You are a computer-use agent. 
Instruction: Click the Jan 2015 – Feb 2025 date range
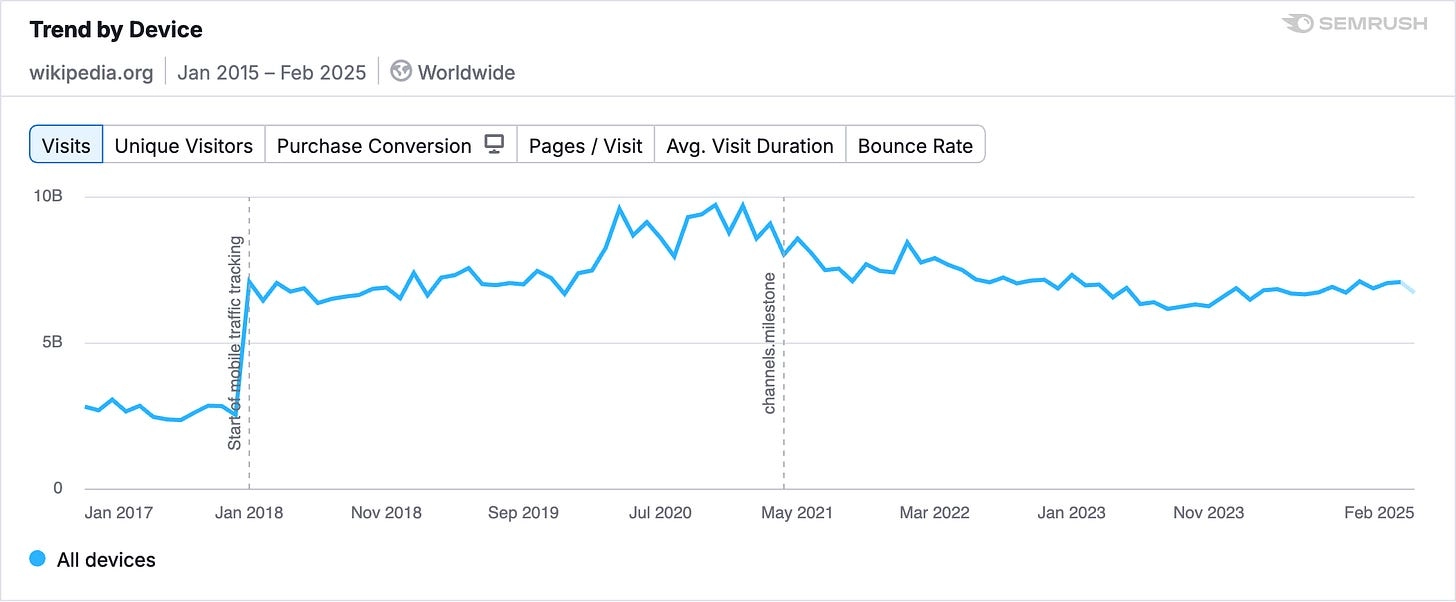[272, 72]
